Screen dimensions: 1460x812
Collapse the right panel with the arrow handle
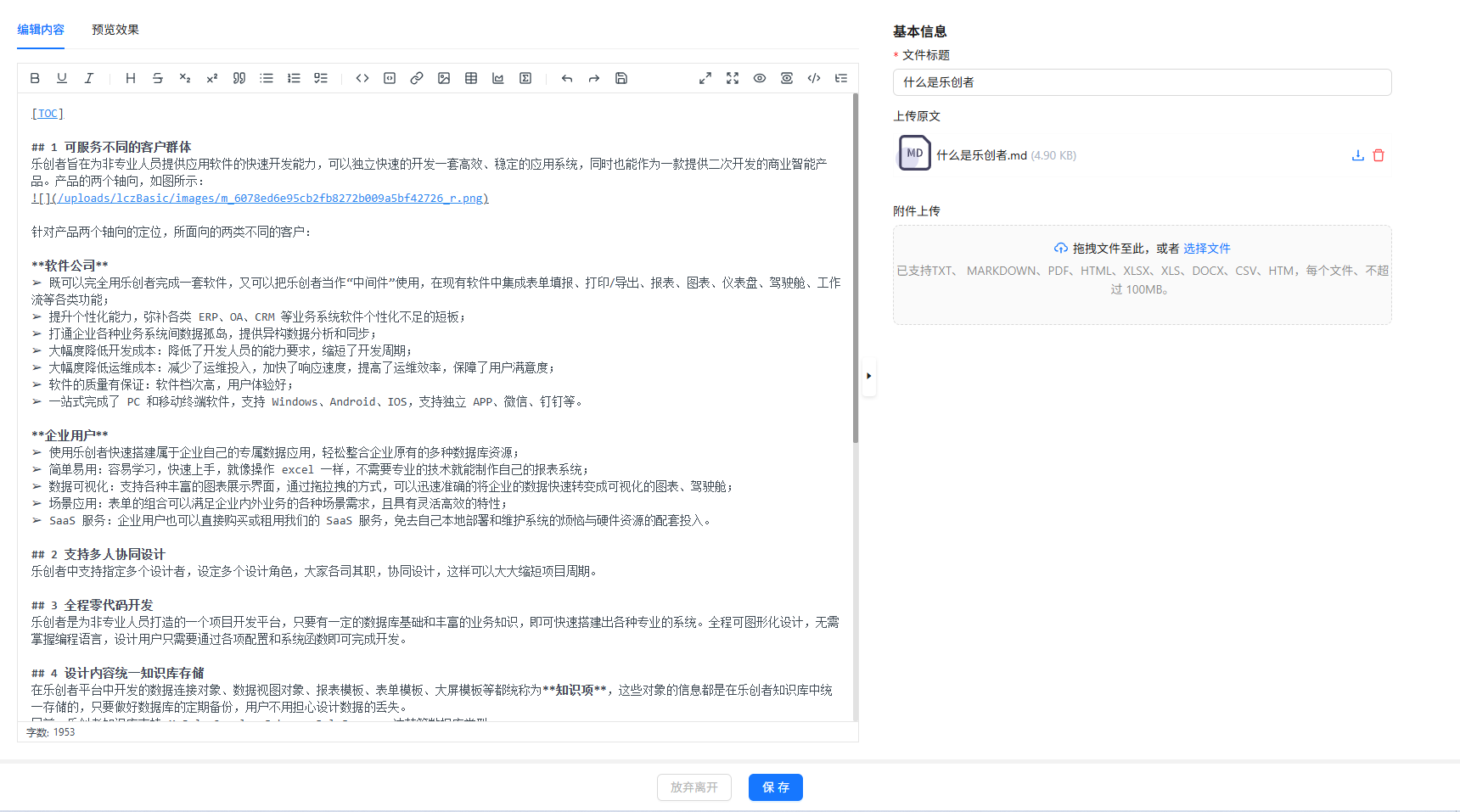(x=868, y=376)
